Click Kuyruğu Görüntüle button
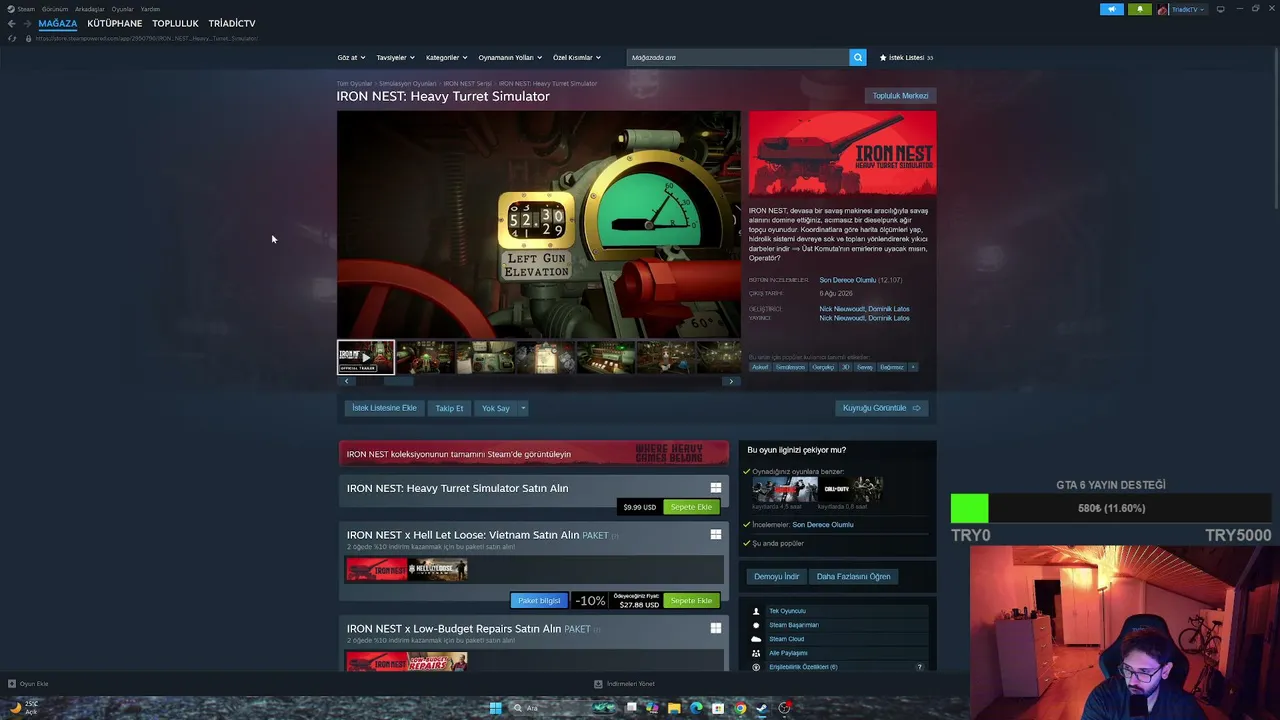 tap(881, 408)
